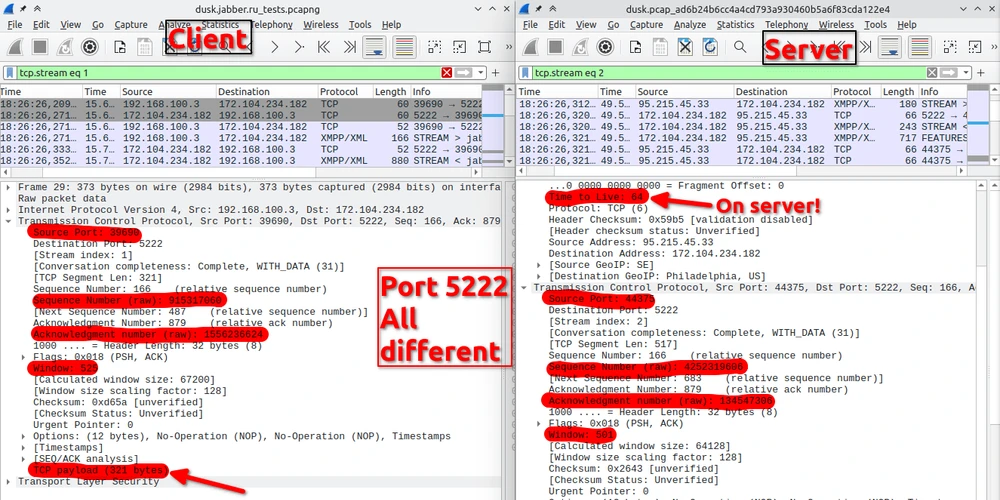Click close capture file icon in server window
Screen dimensions: 1000x500
[685, 47]
